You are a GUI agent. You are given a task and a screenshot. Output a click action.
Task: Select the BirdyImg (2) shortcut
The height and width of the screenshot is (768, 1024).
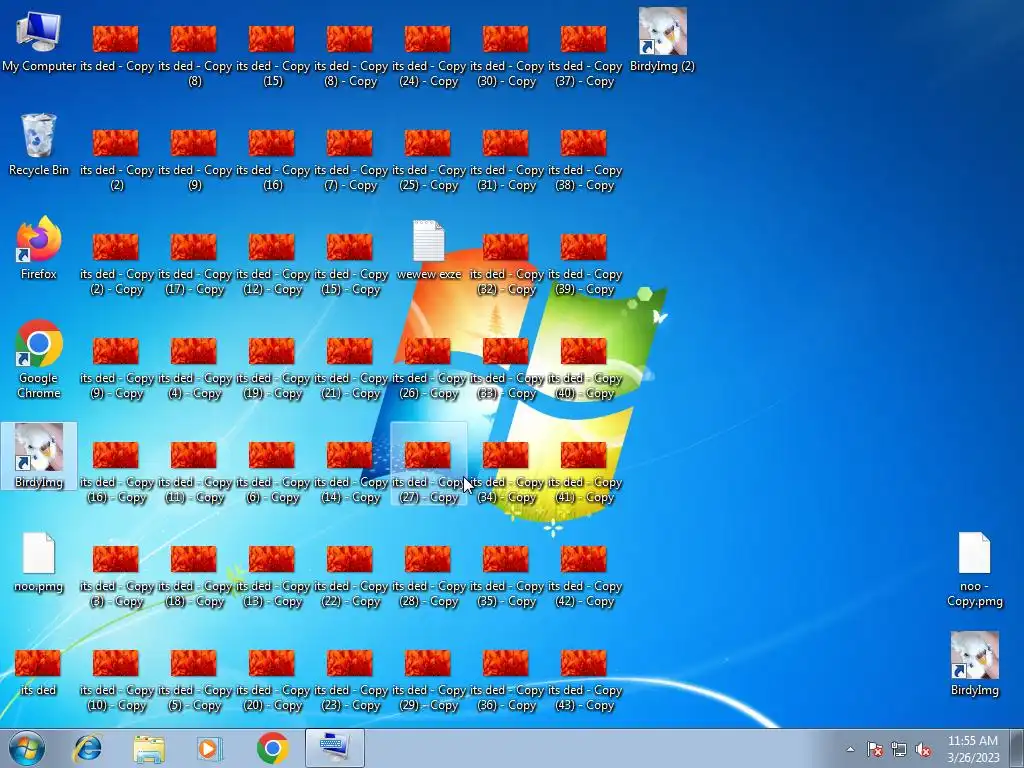point(662,40)
